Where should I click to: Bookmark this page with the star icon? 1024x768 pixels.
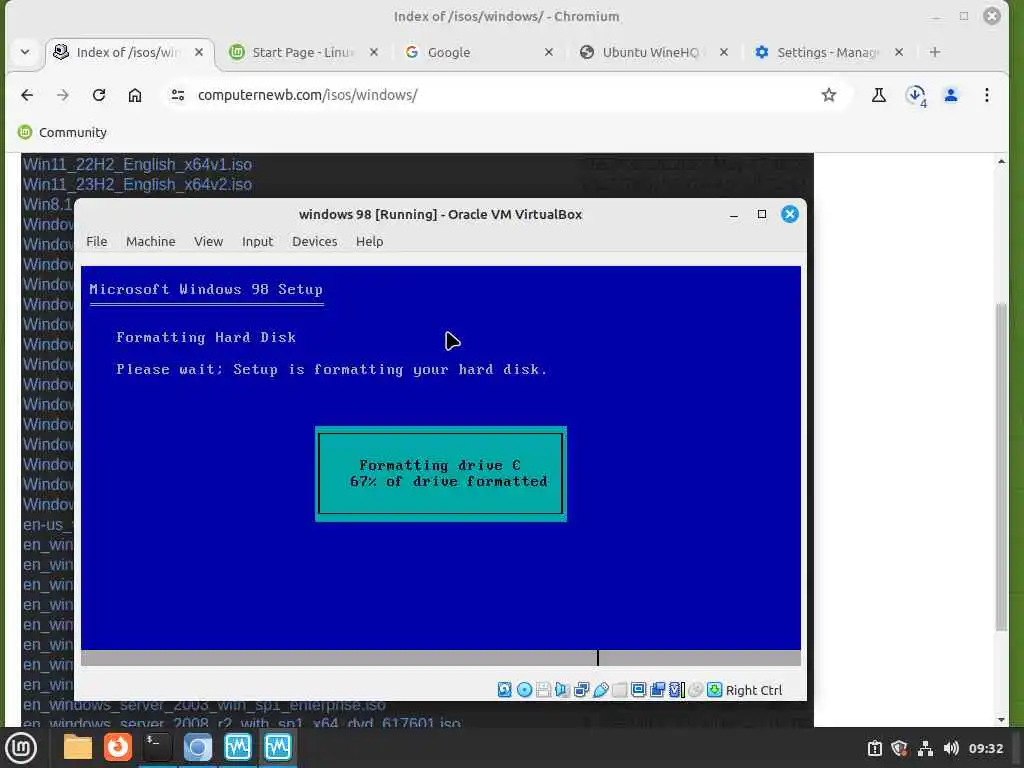coord(829,95)
